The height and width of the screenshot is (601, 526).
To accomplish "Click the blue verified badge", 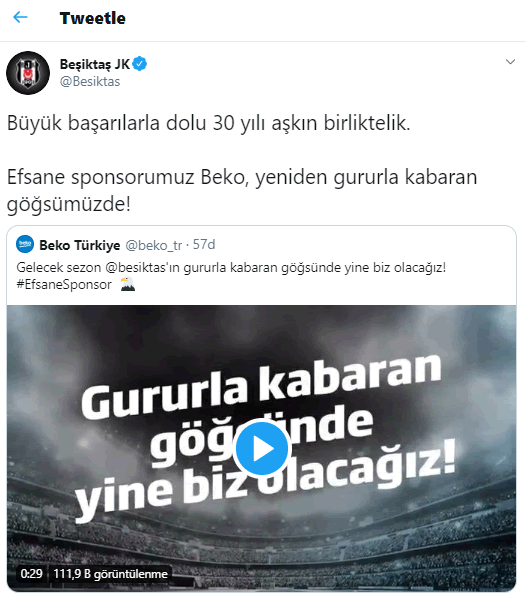I will 140,64.
